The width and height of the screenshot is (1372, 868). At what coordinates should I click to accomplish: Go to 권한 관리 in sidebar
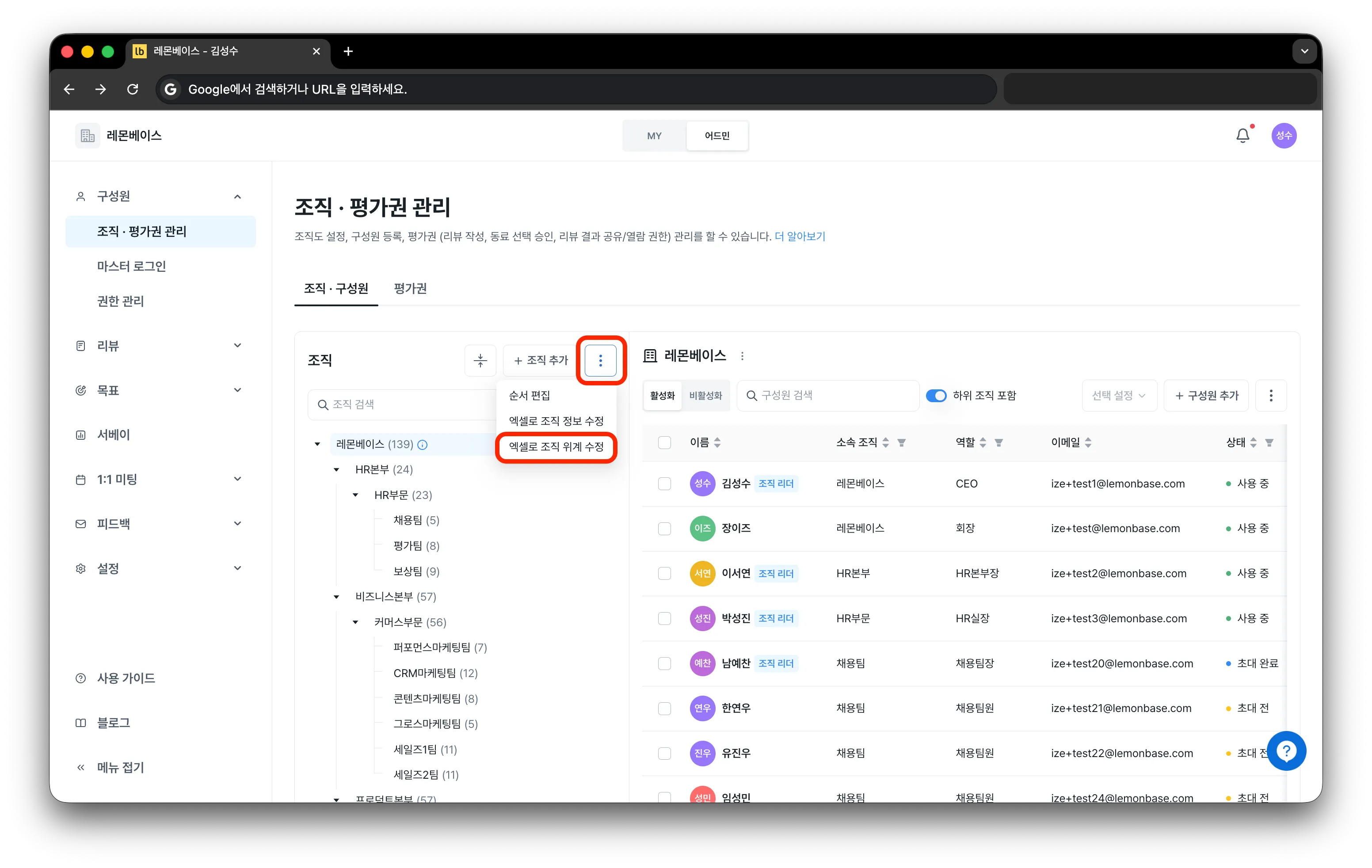(x=120, y=301)
